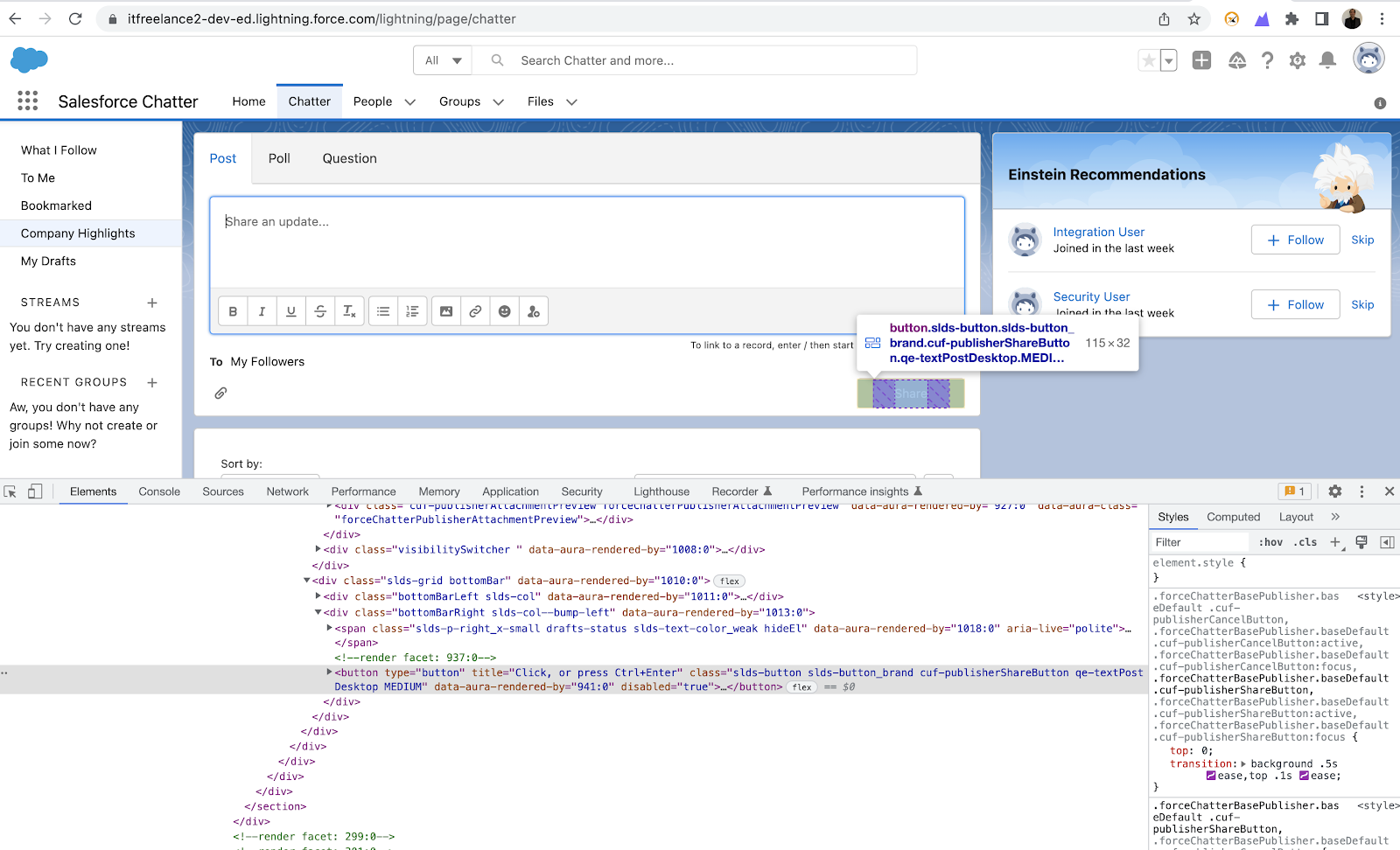Follow Security User
Screen dimensions: 1400x850
pyautogui.click(x=1295, y=304)
